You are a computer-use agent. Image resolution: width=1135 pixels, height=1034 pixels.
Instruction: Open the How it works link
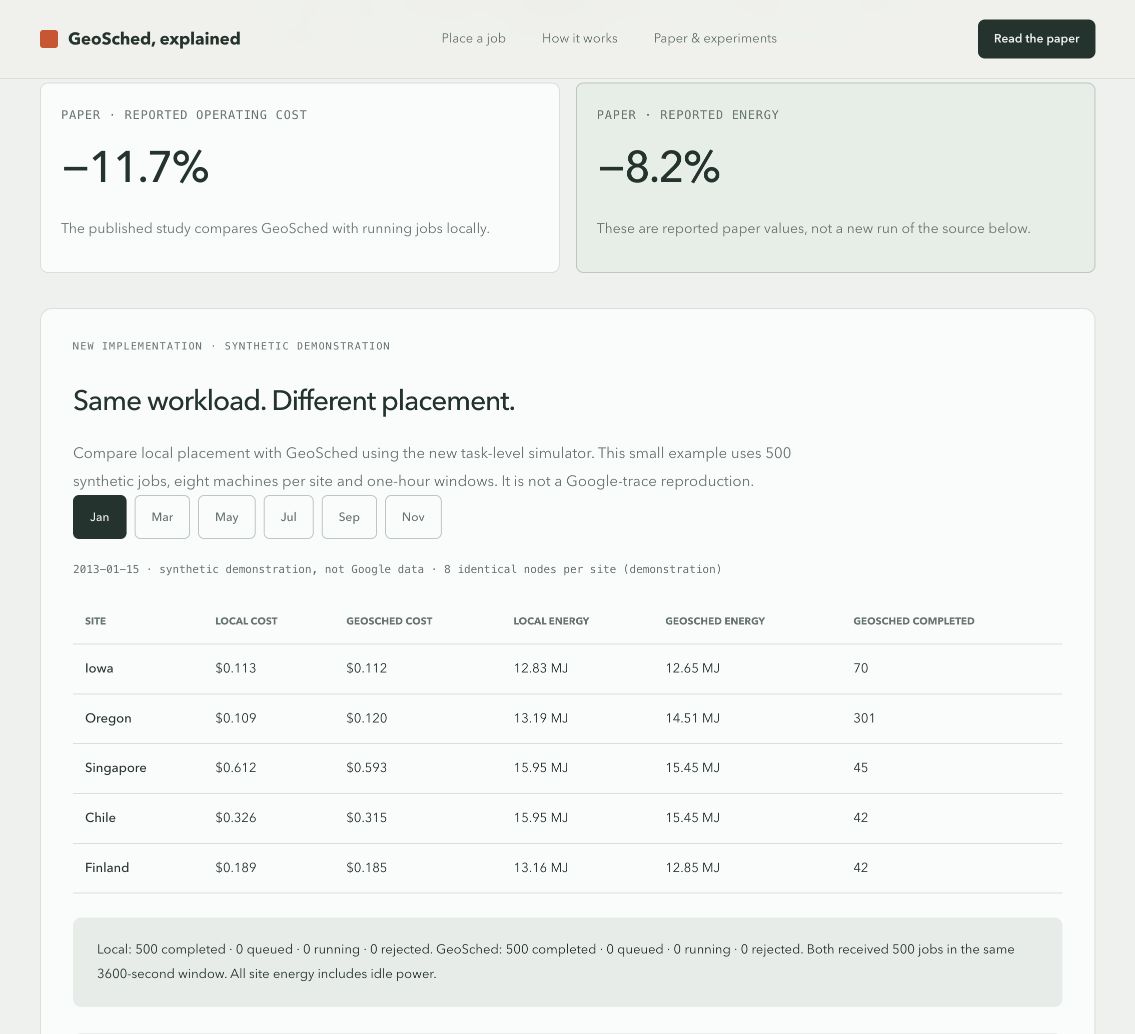pos(579,38)
